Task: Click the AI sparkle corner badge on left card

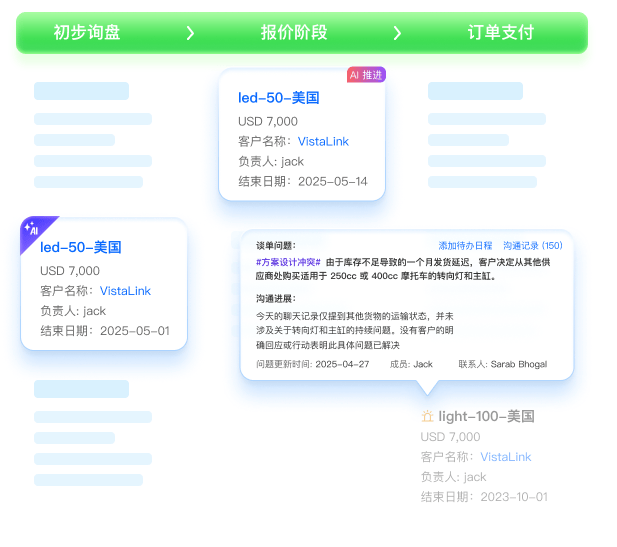Action: click(33, 229)
